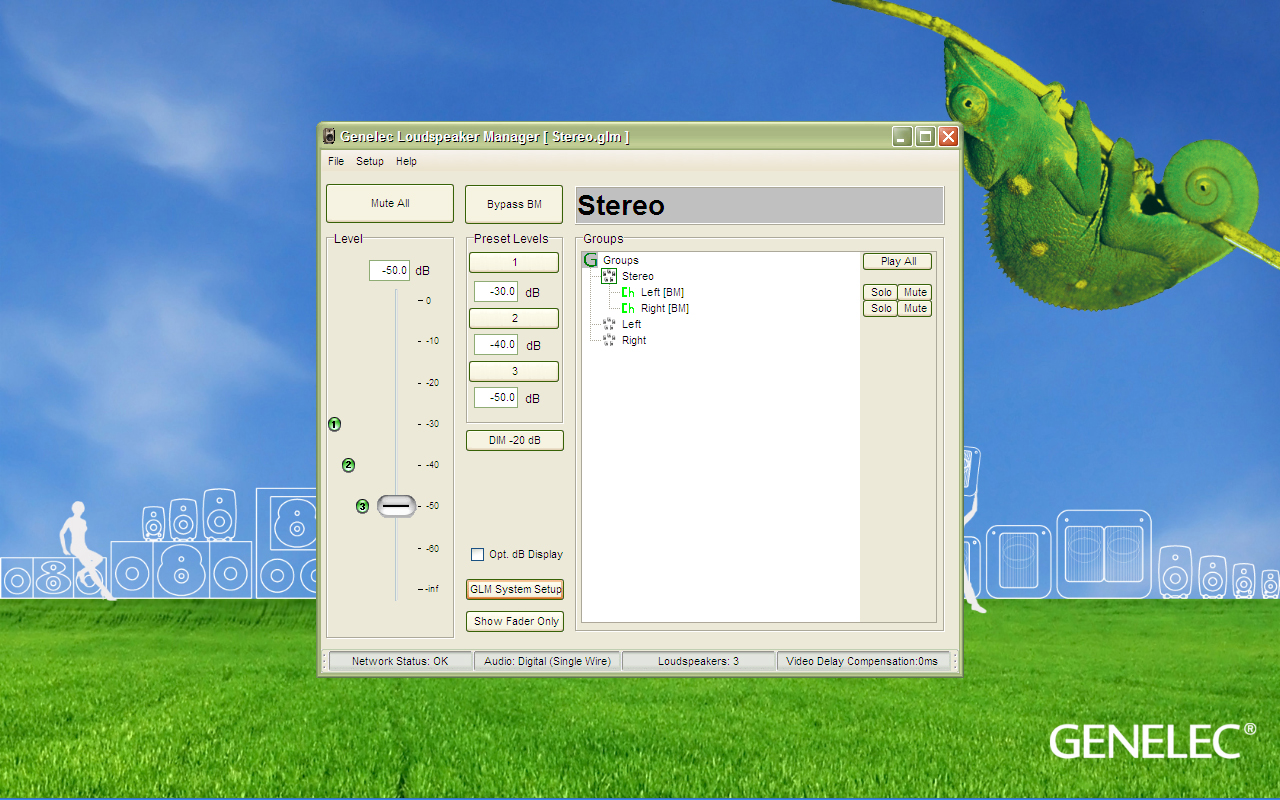Click the Right group speaker icon

coord(609,340)
